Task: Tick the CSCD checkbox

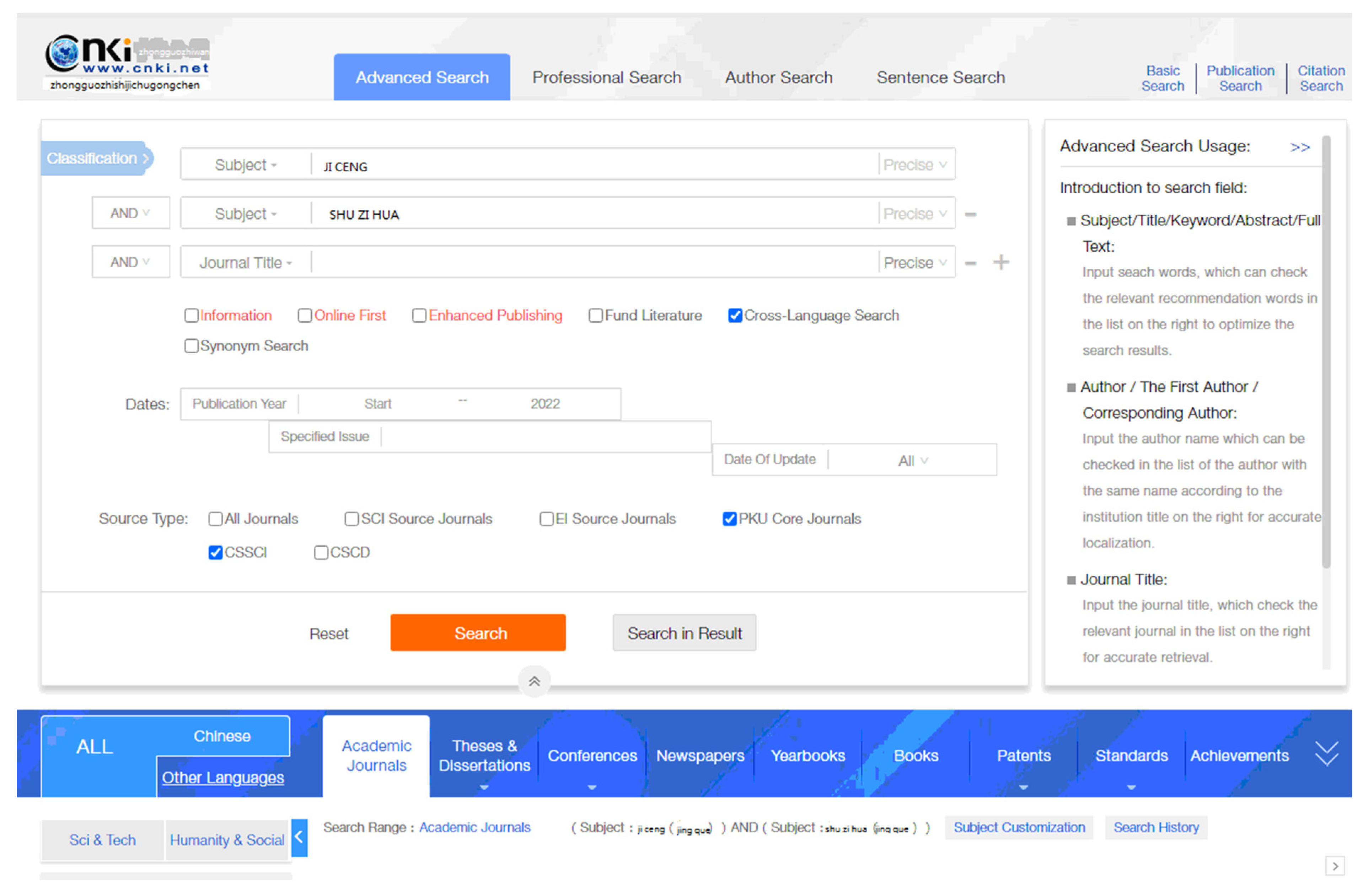Action: 321,552
